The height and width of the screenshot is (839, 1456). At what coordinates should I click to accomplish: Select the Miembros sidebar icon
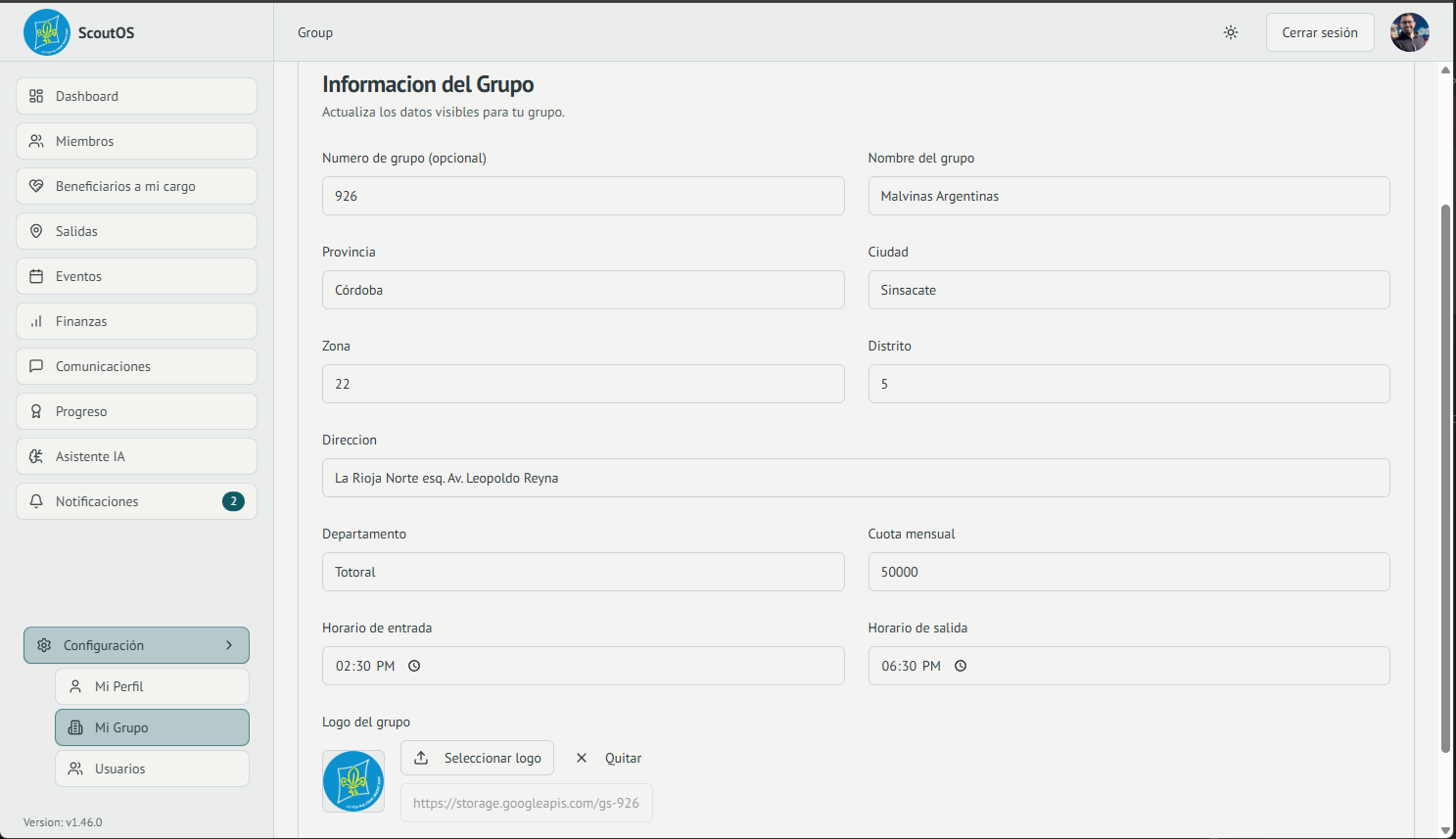point(35,140)
